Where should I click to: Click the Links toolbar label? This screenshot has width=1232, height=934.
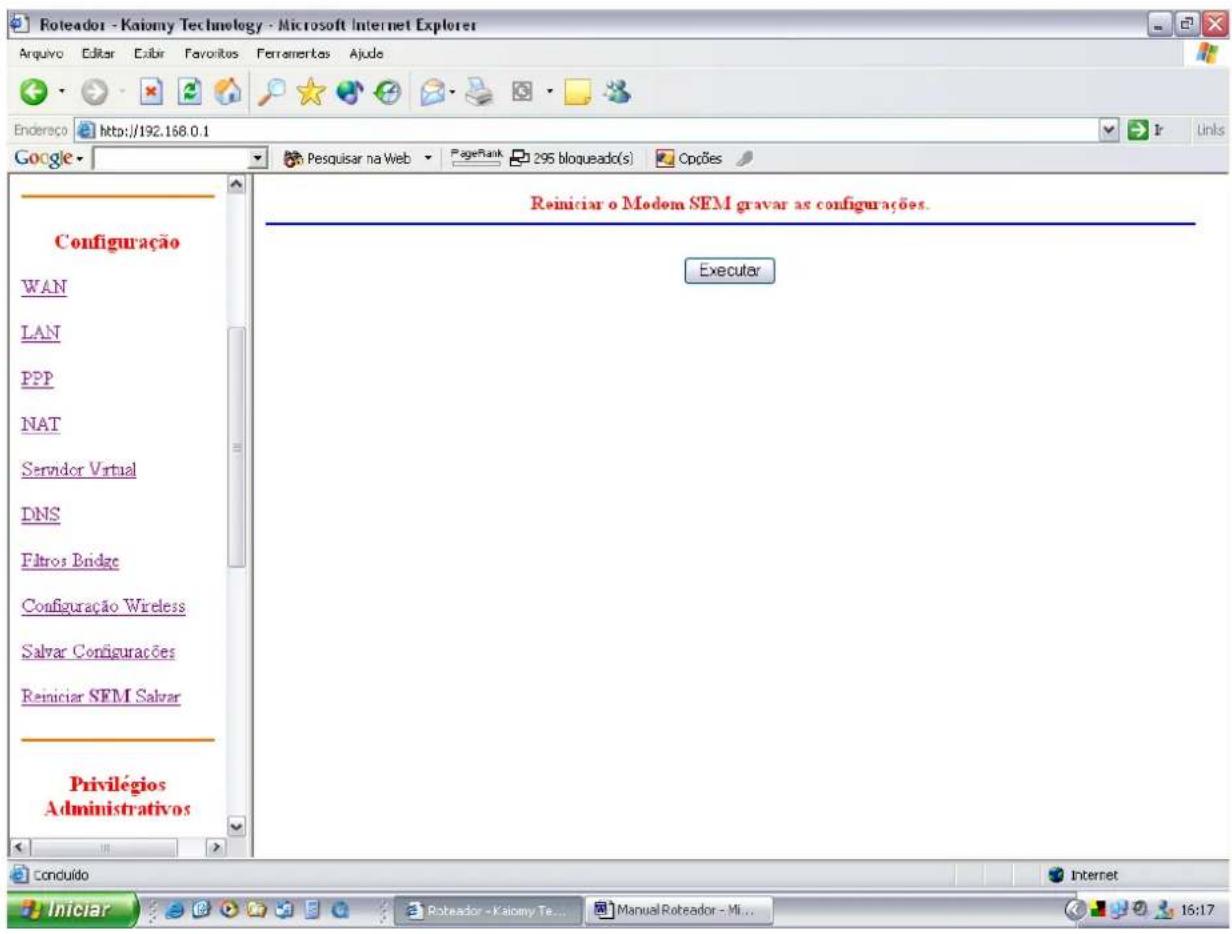tap(1210, 133)
